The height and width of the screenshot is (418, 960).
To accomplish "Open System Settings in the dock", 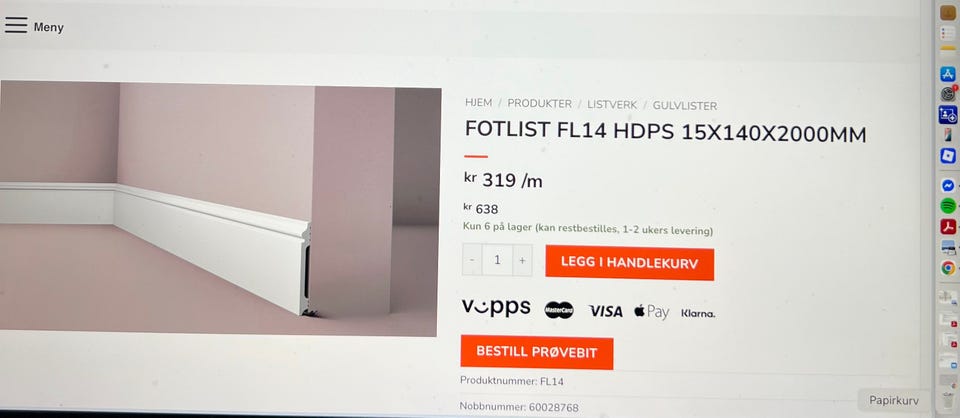I will [948, 94].
